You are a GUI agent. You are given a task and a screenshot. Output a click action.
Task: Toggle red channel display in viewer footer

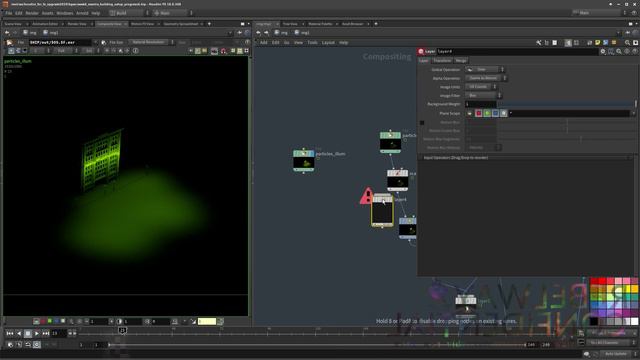(43, 322)
